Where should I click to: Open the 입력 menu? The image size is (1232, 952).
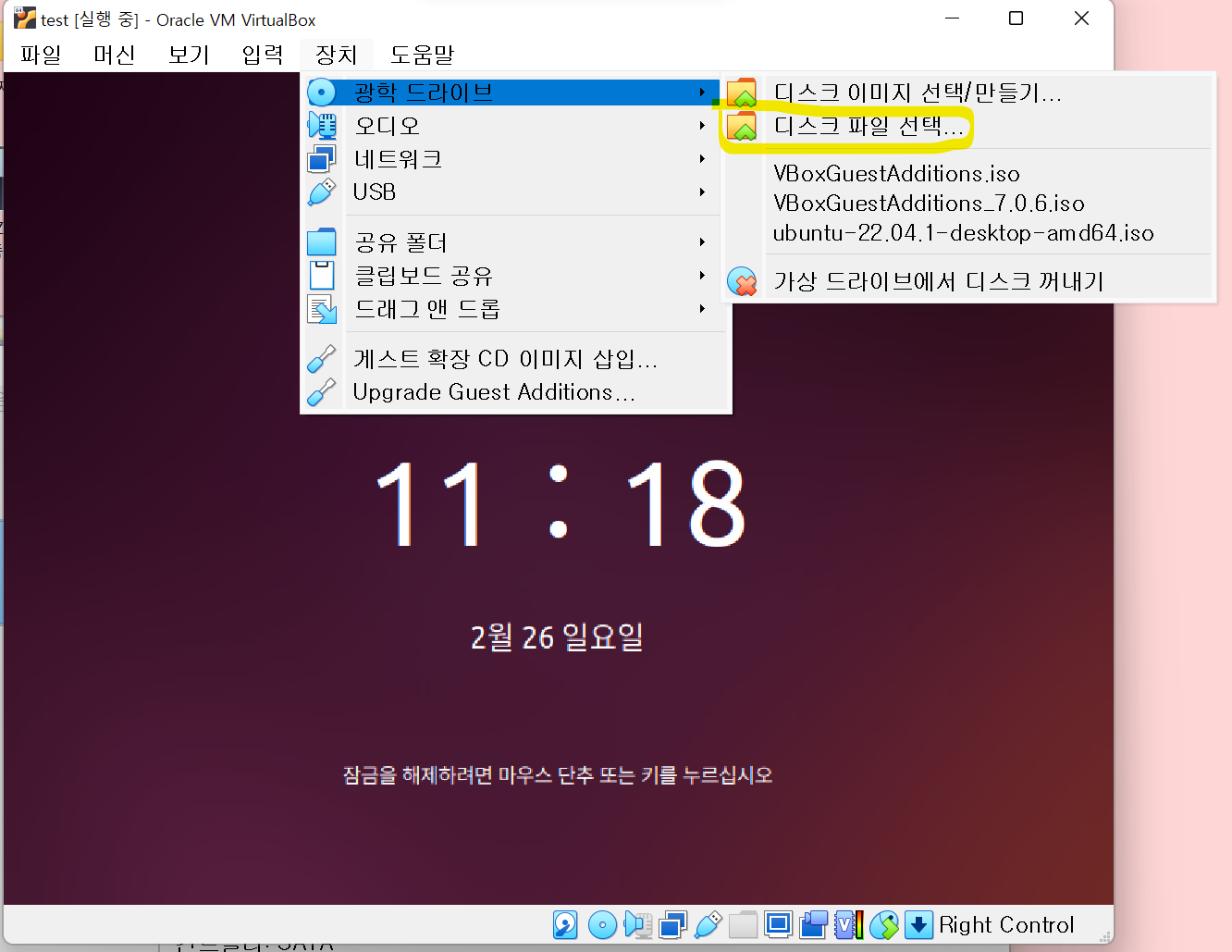click(263, 55)
